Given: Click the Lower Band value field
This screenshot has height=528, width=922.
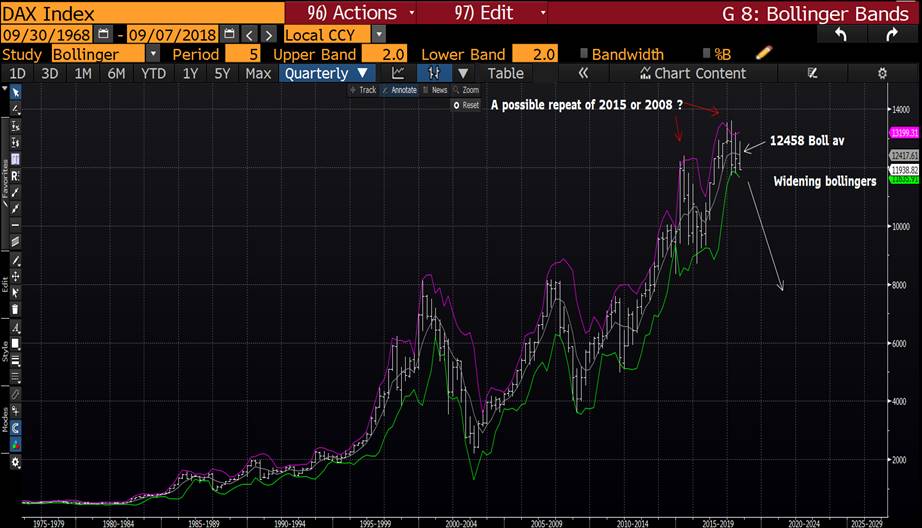Looking at the screenshot, I should [535, 54].
